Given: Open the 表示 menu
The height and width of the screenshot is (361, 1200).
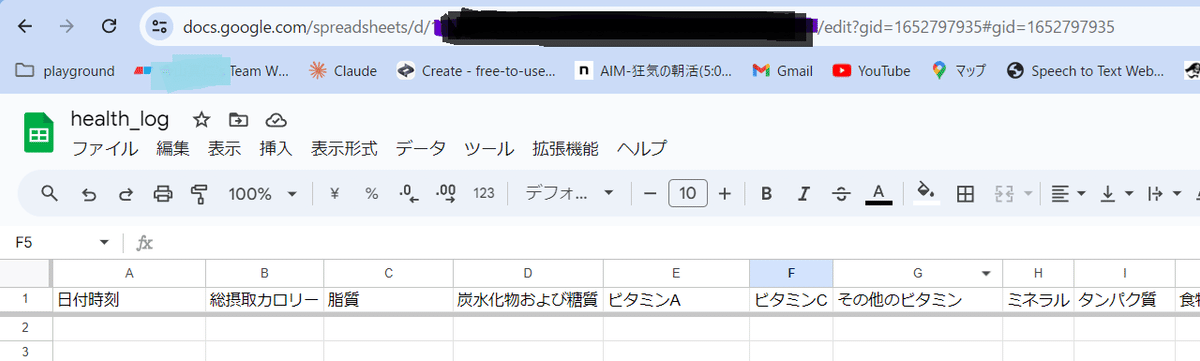Looking at the screenshot, I should (x=224, y=149).
